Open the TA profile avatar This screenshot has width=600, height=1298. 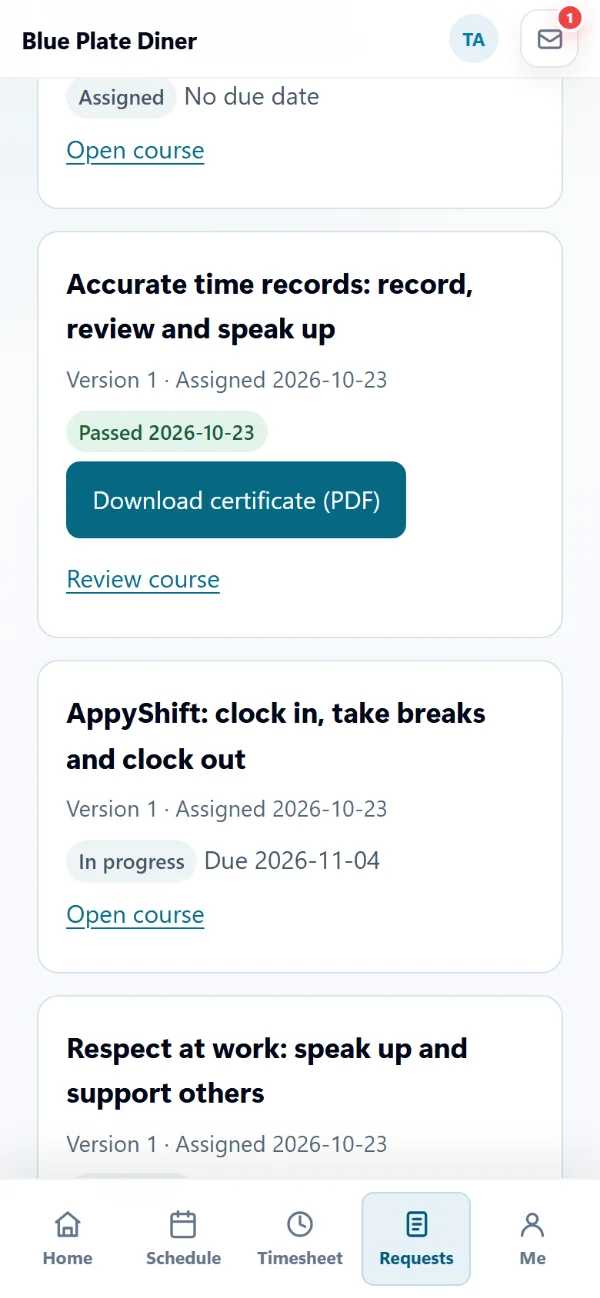coord(474,40)
